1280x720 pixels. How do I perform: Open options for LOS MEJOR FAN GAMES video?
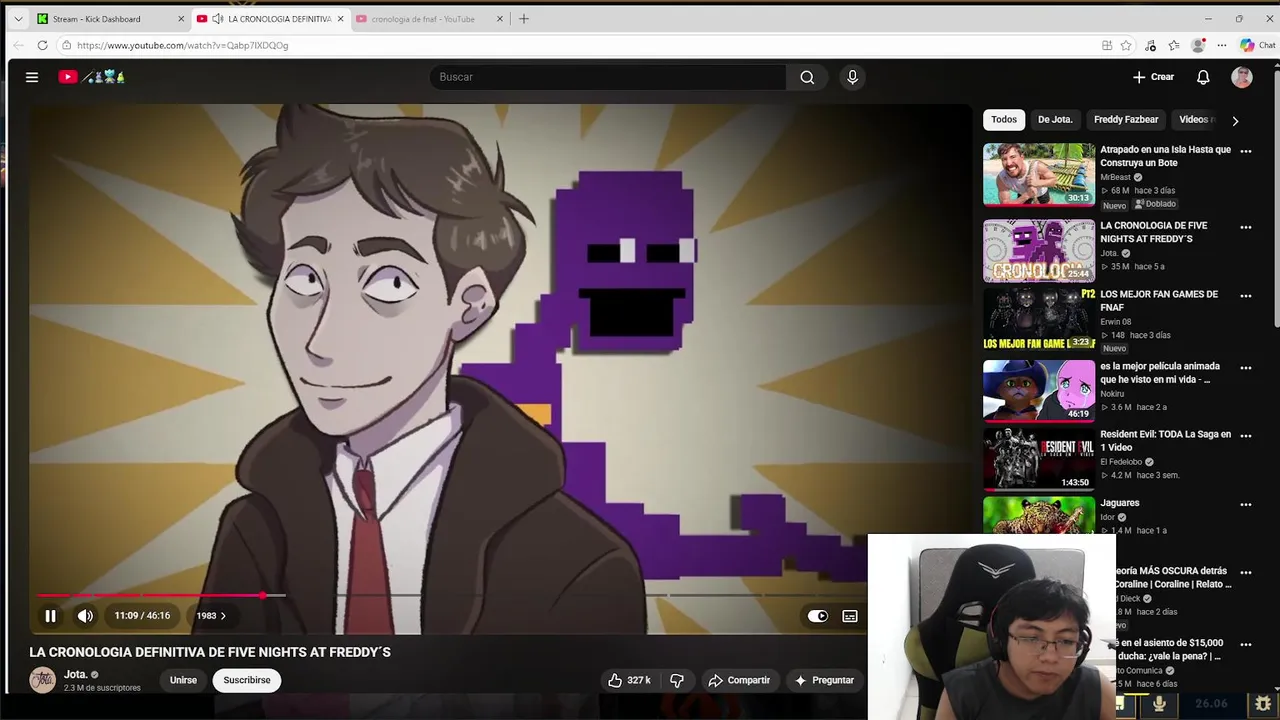[1246, 296]
